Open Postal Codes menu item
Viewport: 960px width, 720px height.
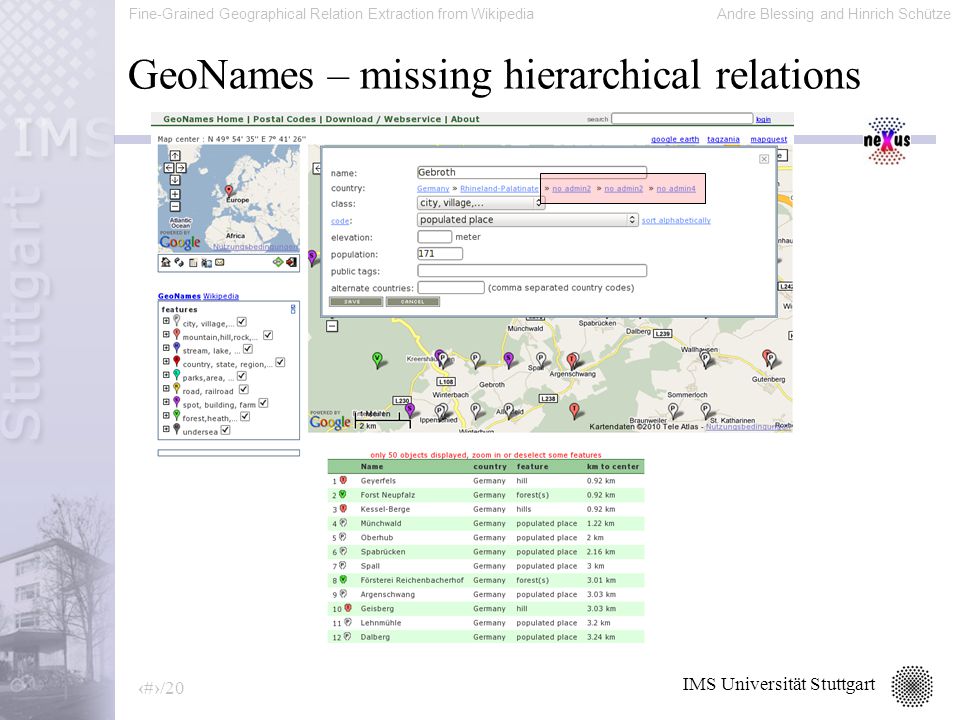coord(285,119)
